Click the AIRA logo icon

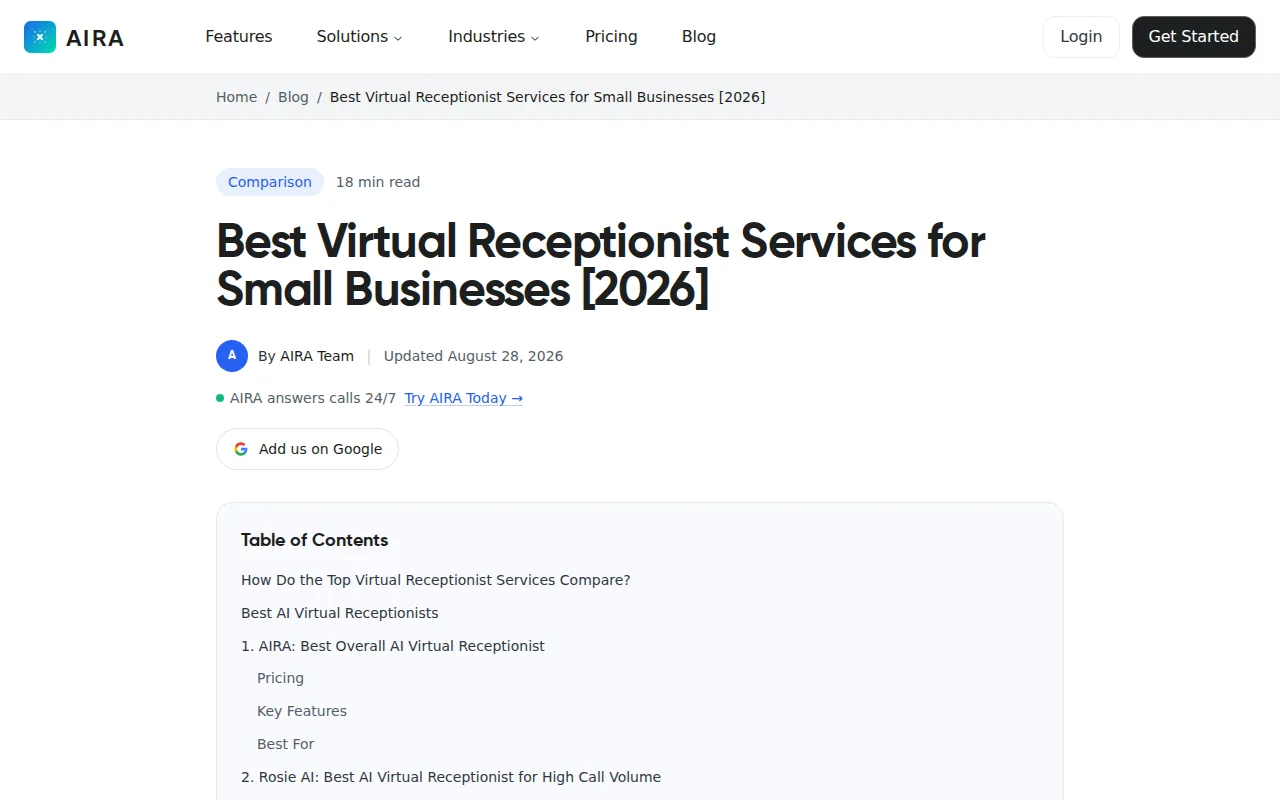point(40,37)
